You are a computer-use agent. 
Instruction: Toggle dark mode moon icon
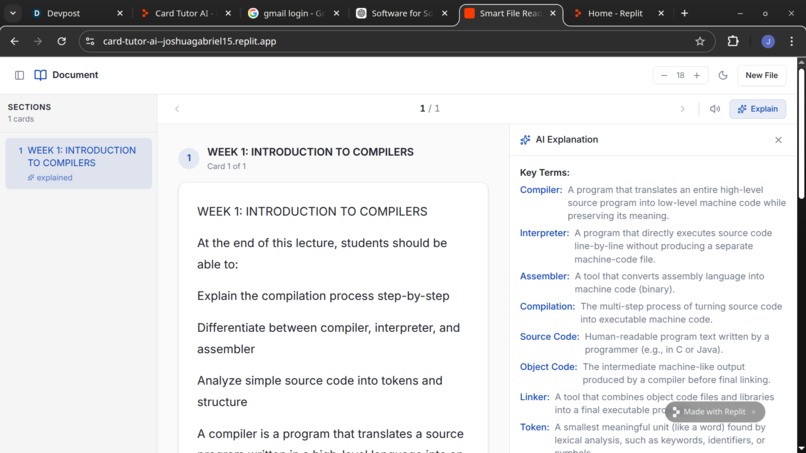coord(723,75)
